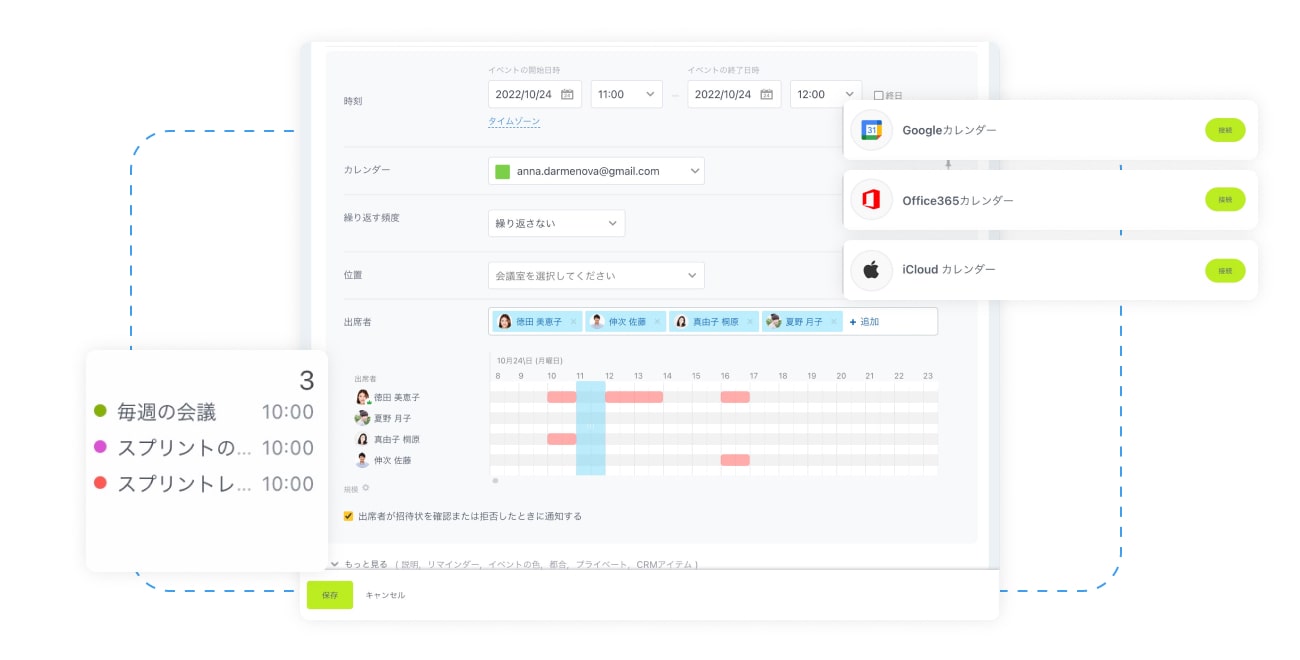Remove 夏野 月子 from attendees chip
Viewport: 1300px width, 660px height.
pyautogui.click(x=834, y=322)
